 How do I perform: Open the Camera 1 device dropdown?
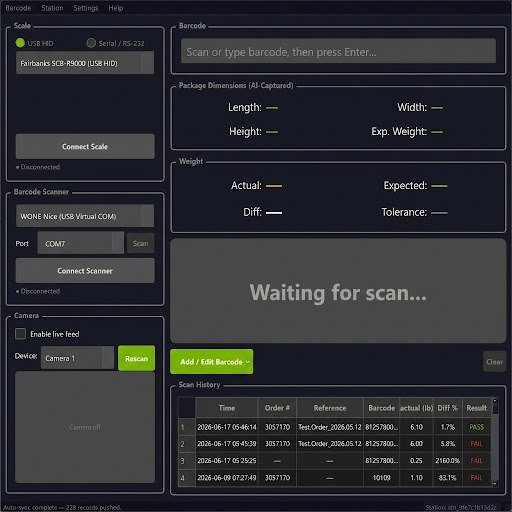click(x=77, y=358)
